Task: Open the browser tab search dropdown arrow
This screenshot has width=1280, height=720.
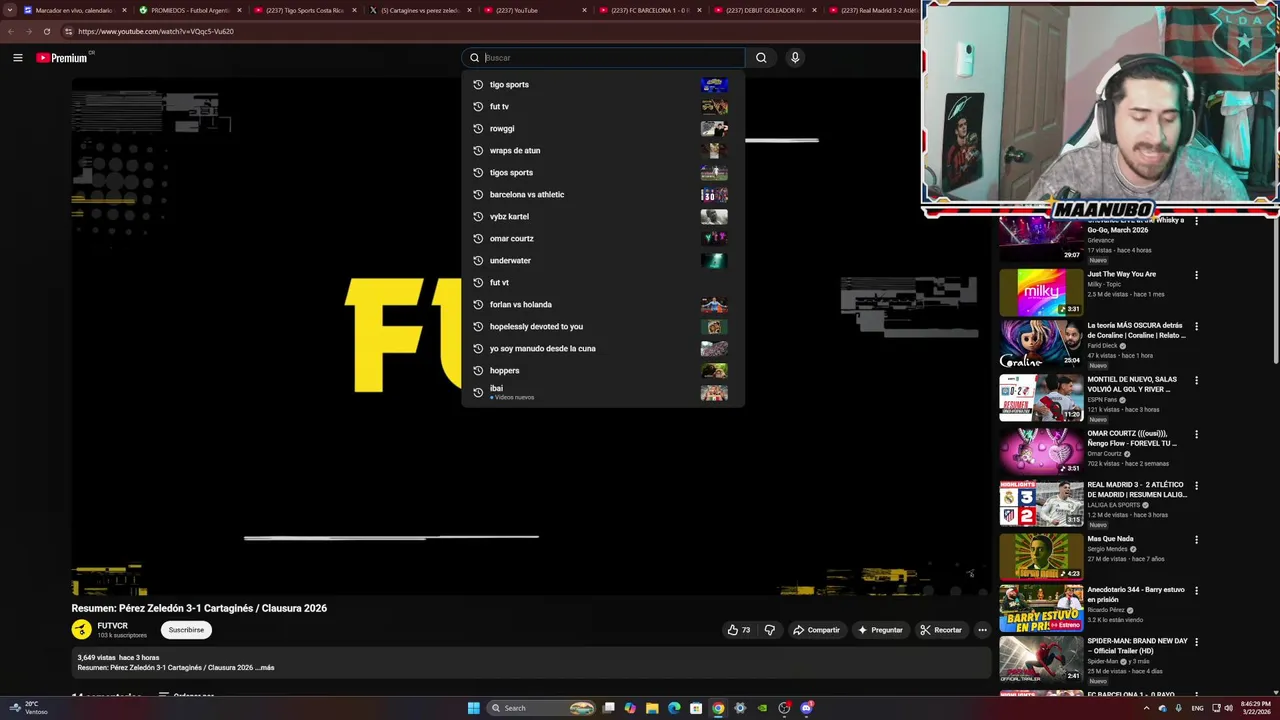Action: (10, 10)
